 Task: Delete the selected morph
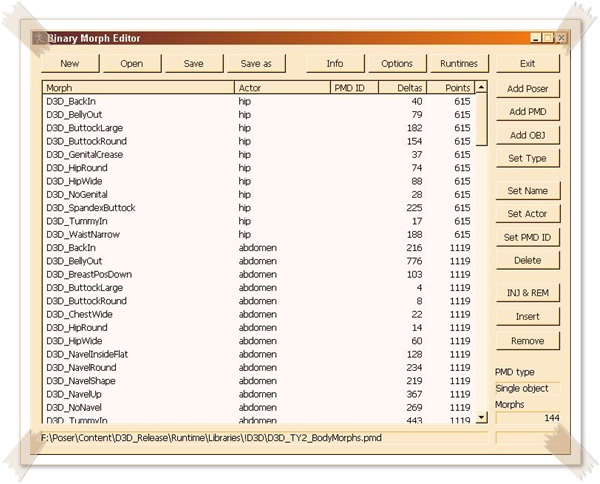tap(528, 261)
